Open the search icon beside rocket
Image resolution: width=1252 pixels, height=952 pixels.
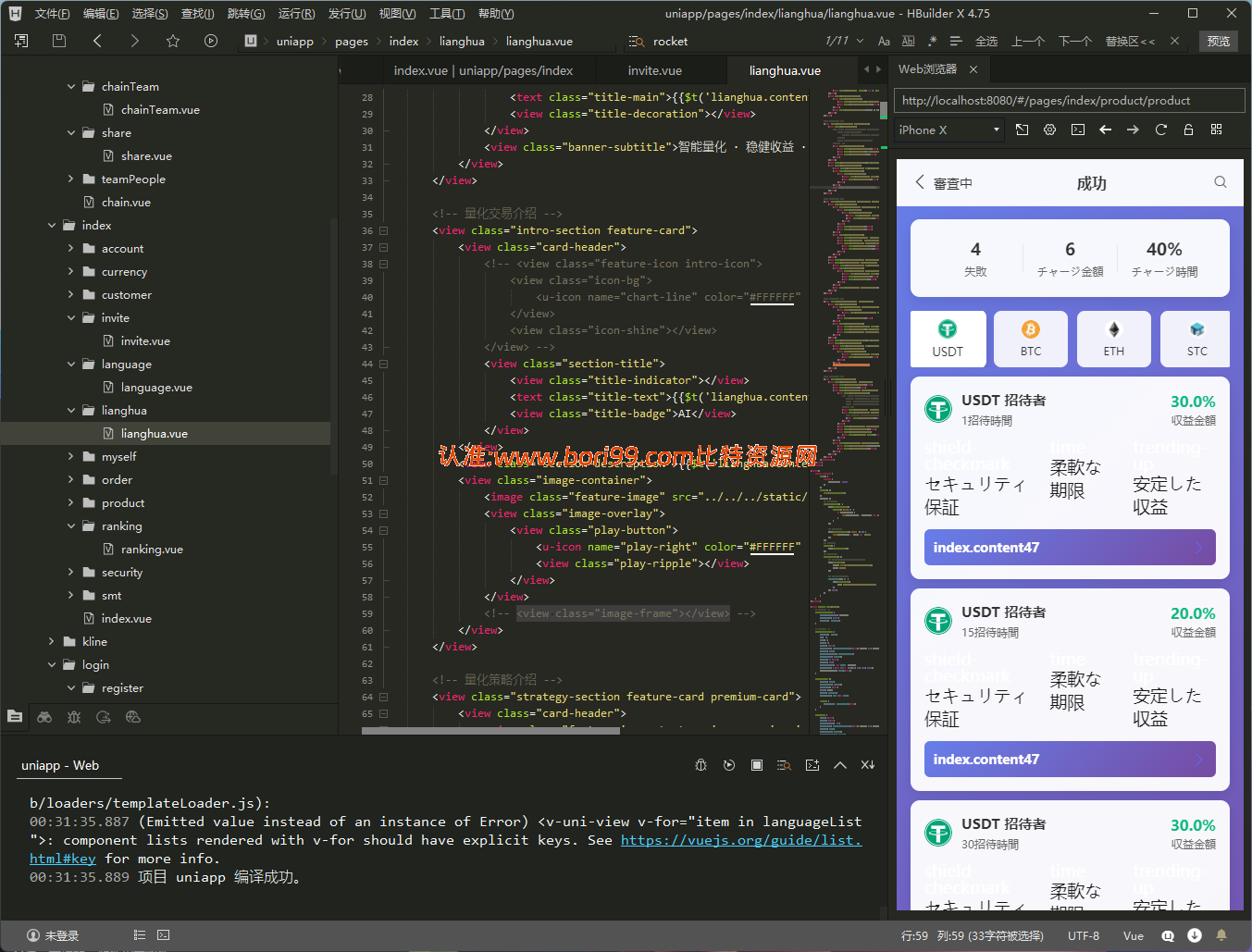[637, 42]
